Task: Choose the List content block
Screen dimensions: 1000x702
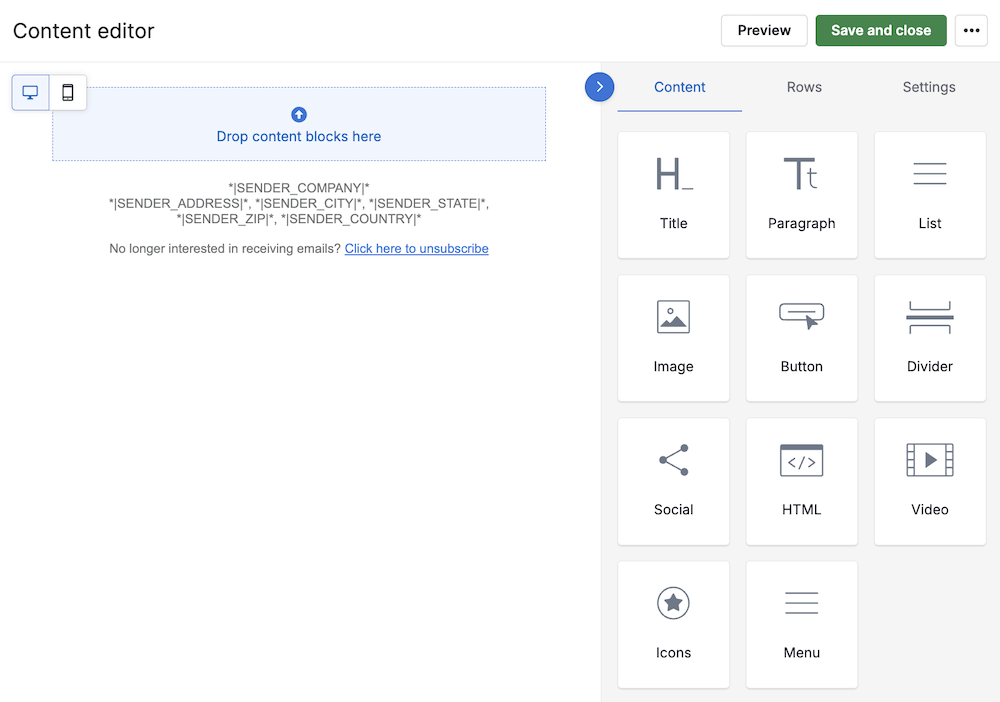Action: click(x=929, y=195)
